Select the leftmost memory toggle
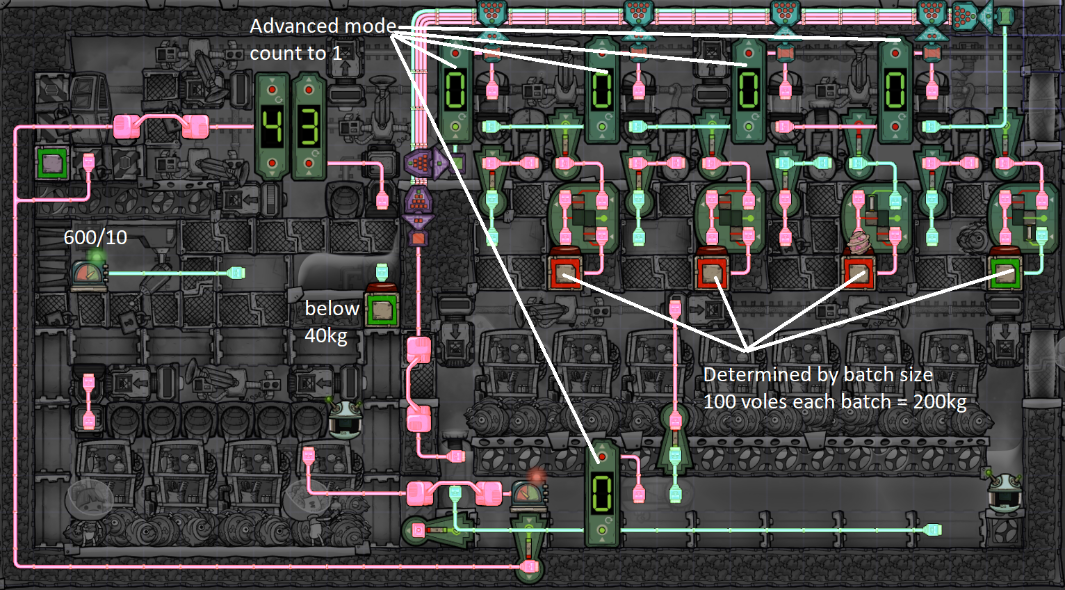 pyautogui.click(x=583, y=219)
